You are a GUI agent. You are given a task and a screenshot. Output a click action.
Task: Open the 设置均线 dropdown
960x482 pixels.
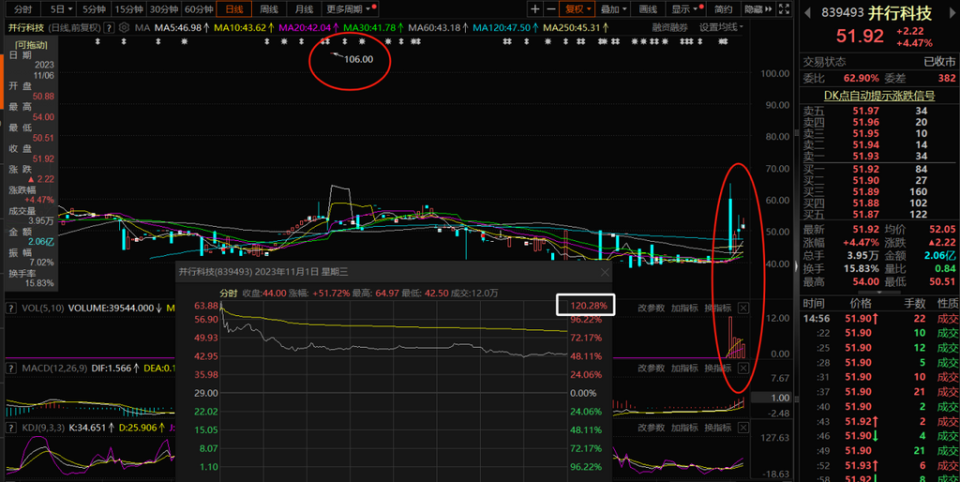click(721, 28)
